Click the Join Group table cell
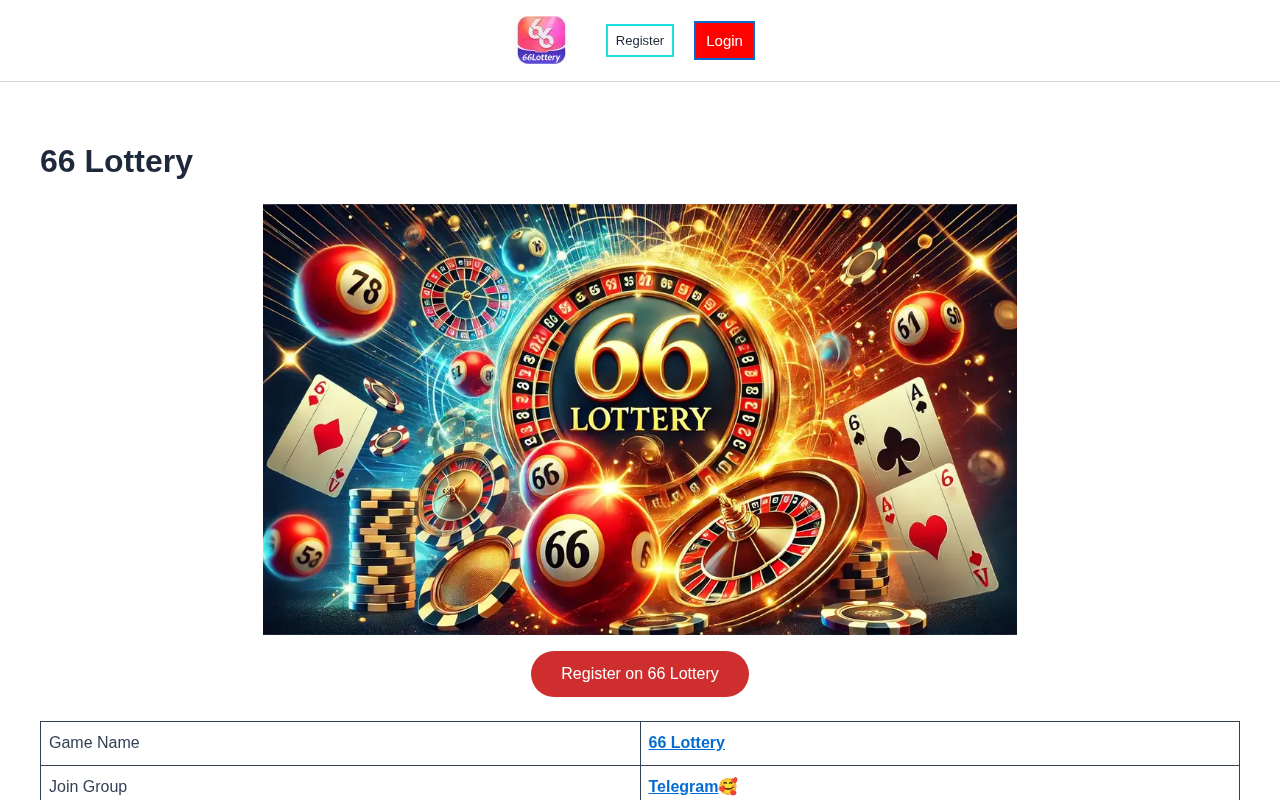 340,786
